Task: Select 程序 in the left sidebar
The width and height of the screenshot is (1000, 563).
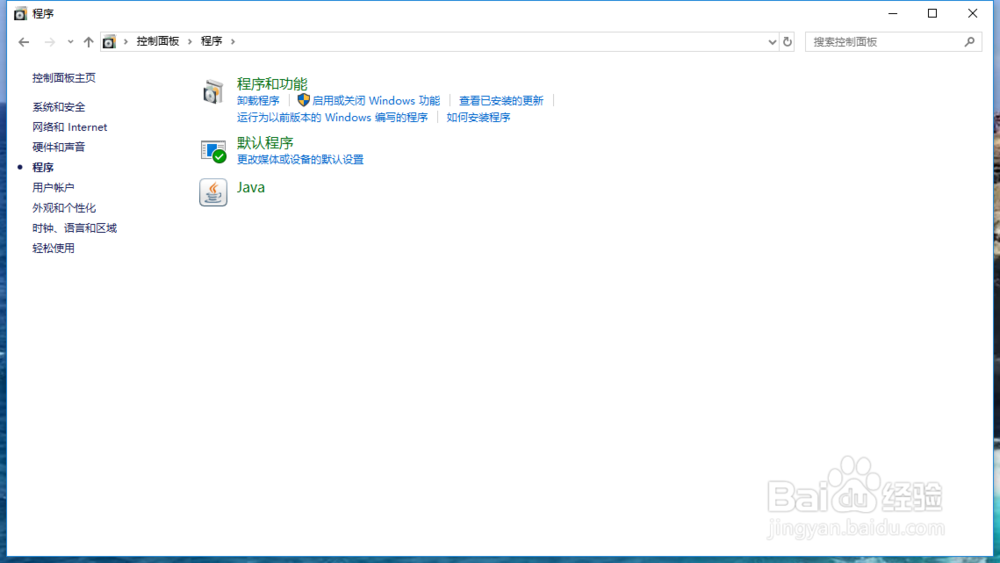Action: coord(43,167)
